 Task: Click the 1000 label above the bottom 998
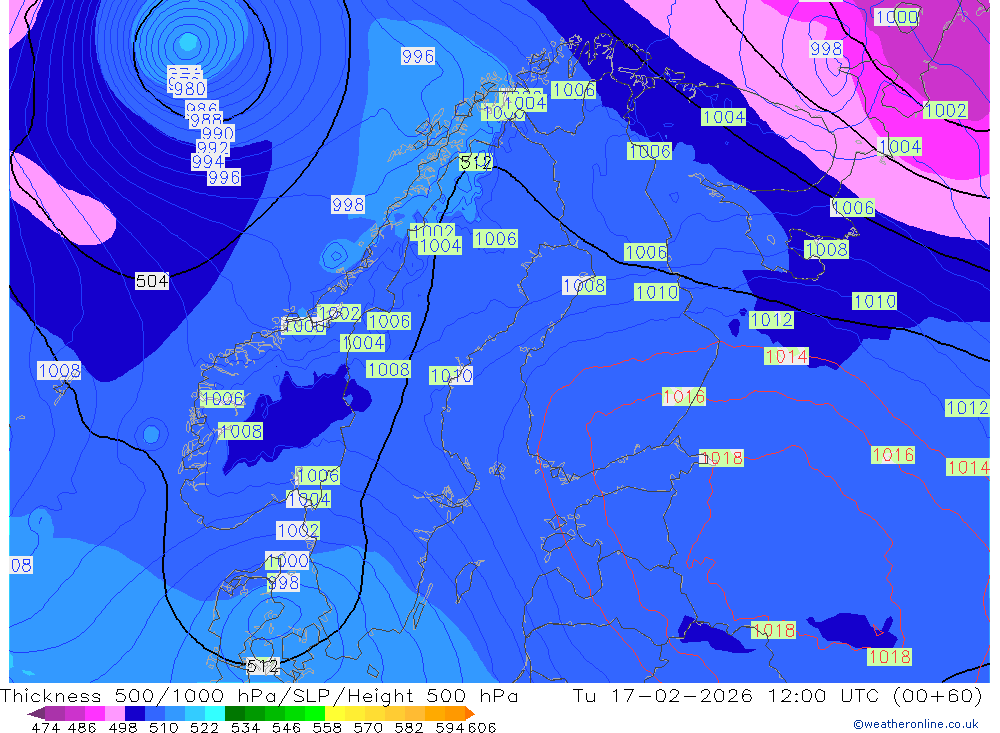tap(287, 561)
